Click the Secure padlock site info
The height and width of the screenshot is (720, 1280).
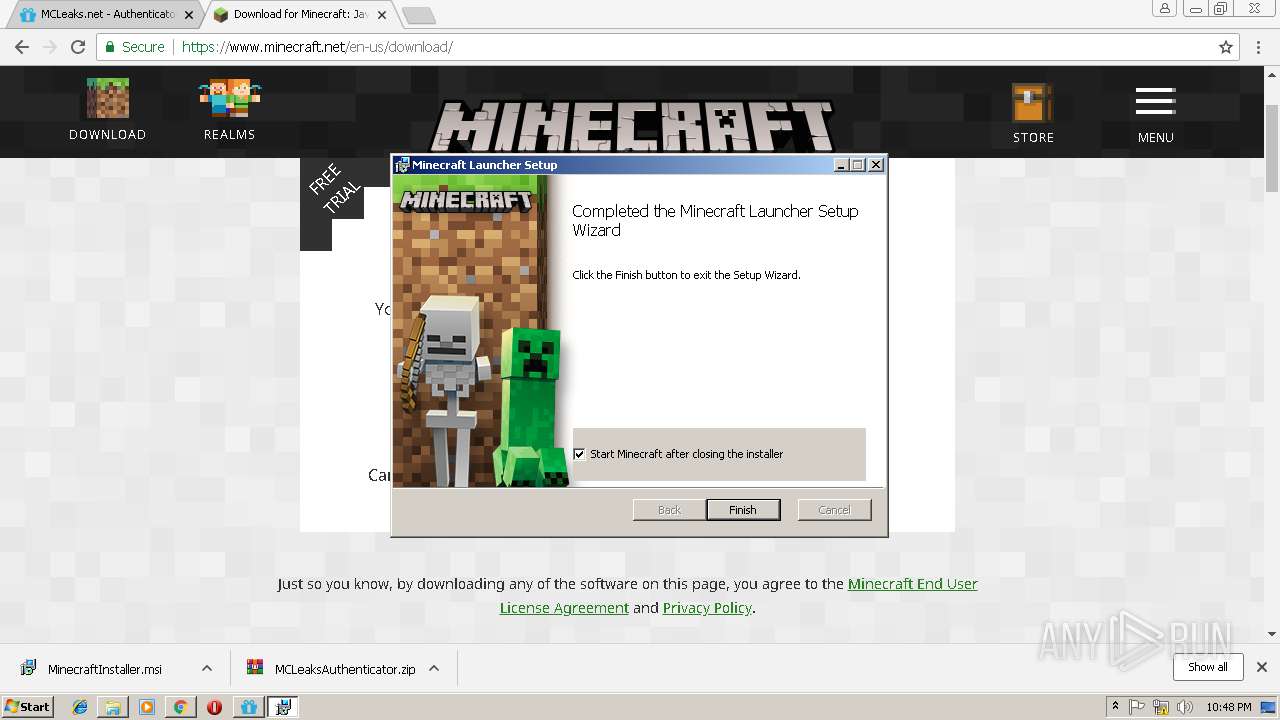tap(134, 47)
